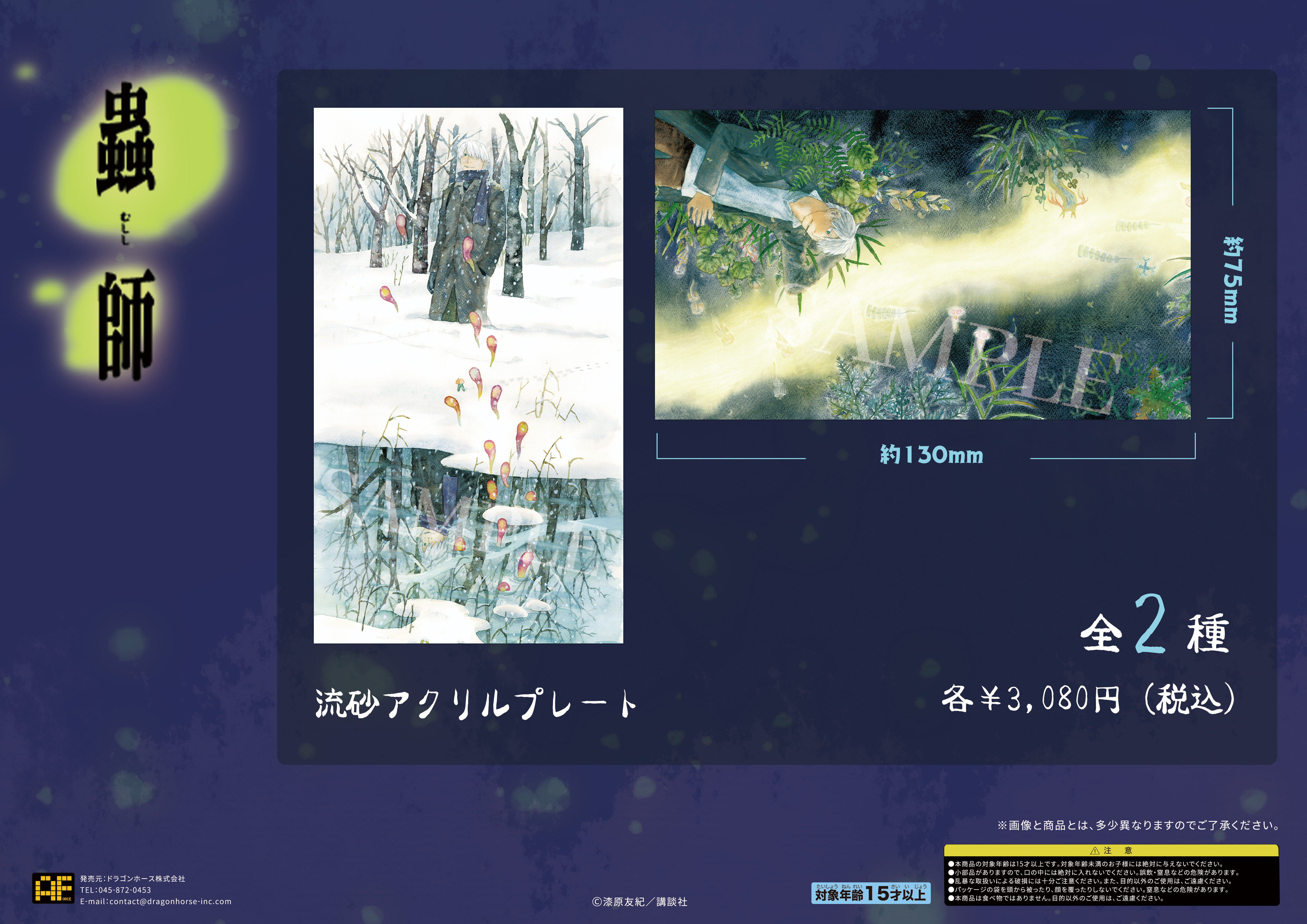Click the warning triangle in caution header
Image resolution: width=1307 pixels, height=924 pixels.
coord(1095,851)
